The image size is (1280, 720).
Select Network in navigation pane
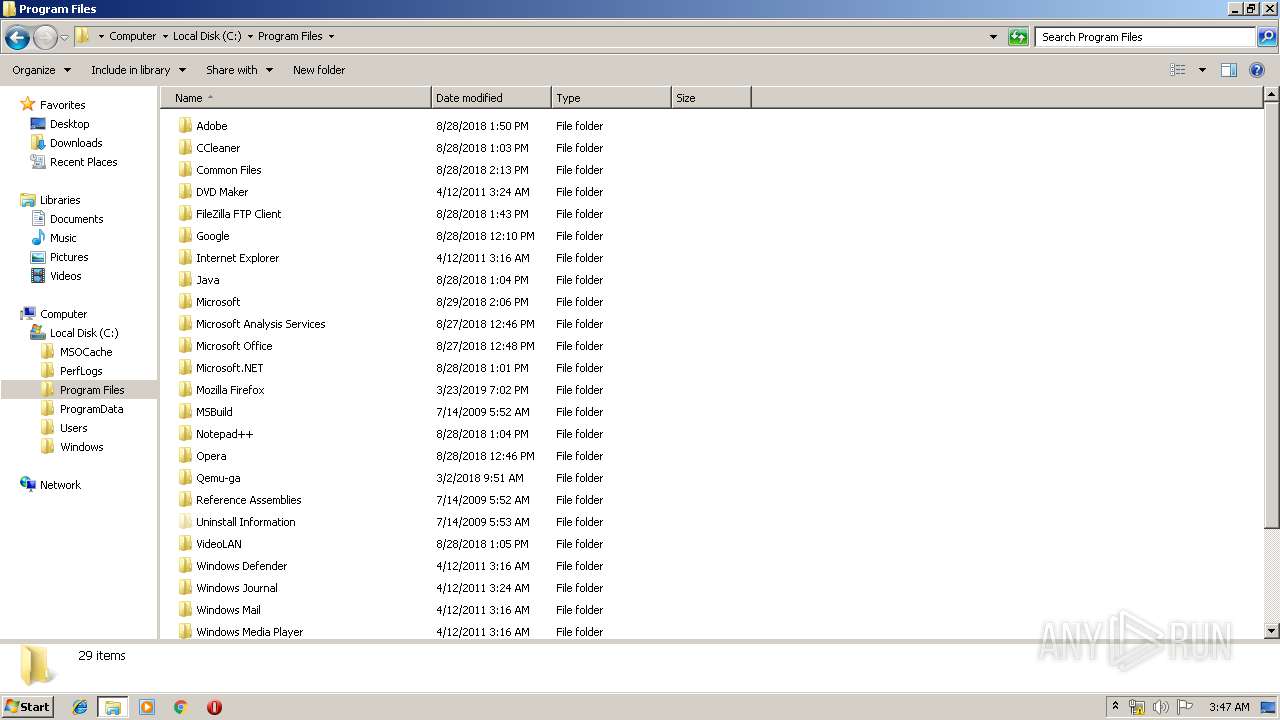(60, 485)
